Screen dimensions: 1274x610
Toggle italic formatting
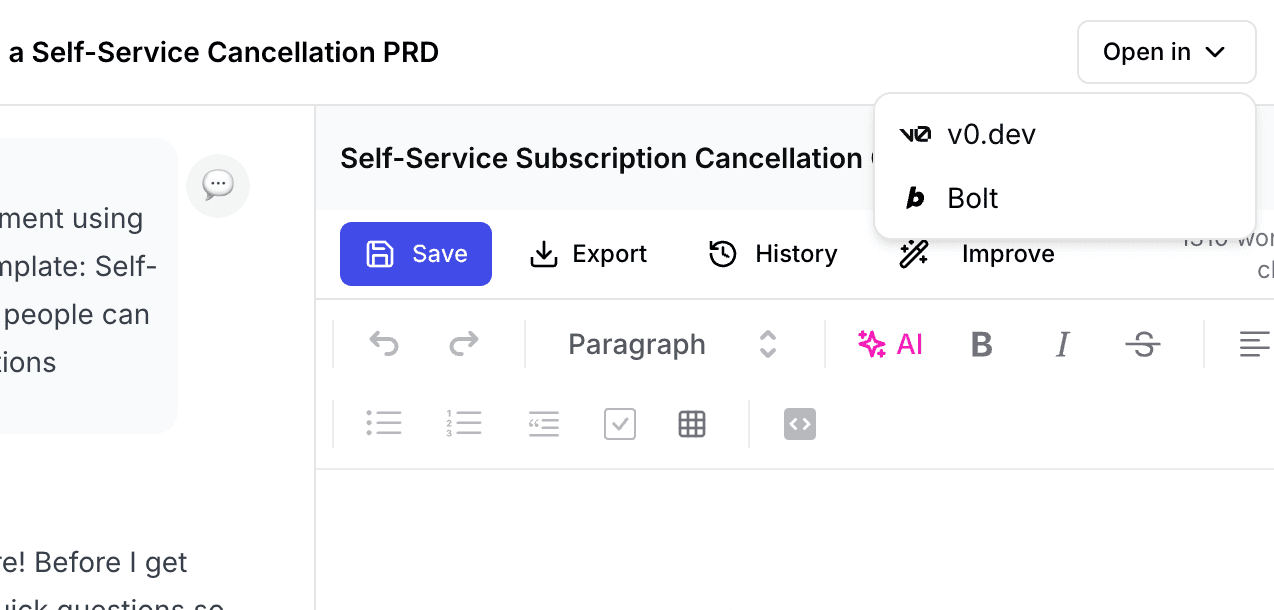pyautogui.click(x=1062, y=344)
